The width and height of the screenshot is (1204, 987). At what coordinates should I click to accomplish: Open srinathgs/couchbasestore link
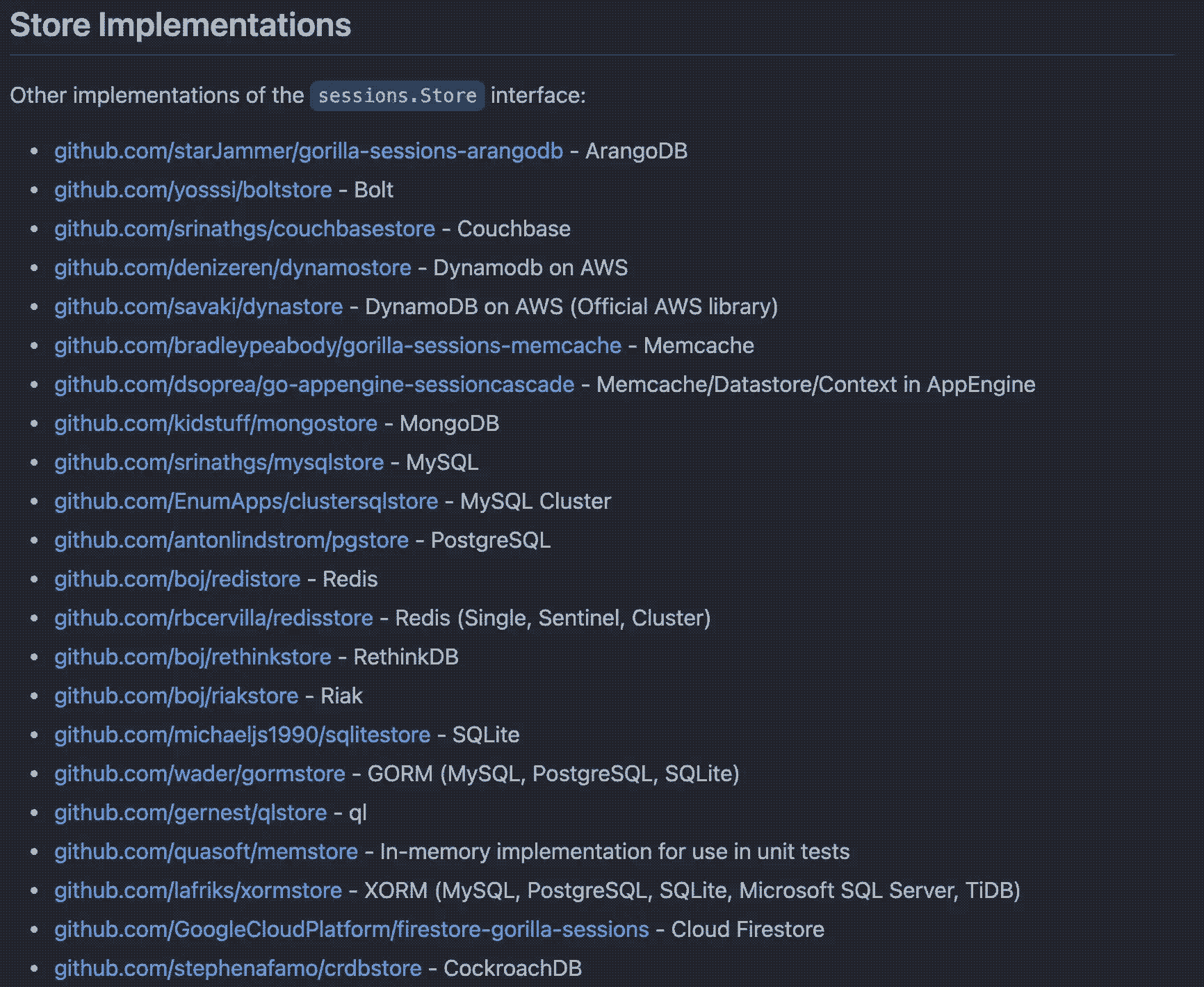[245, 229]
